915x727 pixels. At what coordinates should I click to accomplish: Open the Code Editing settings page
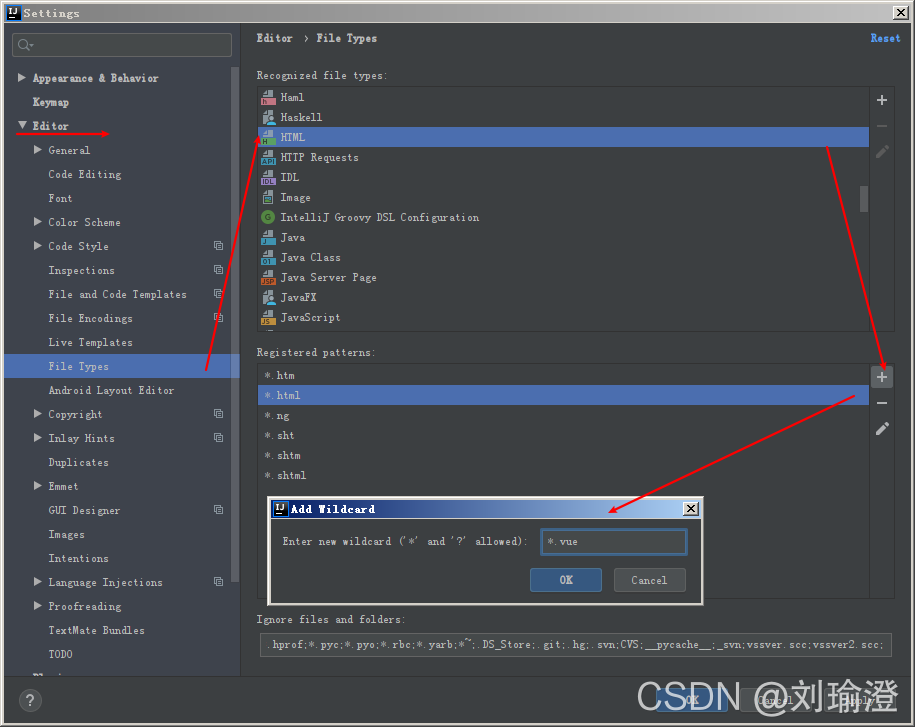[x=85, y=174]
